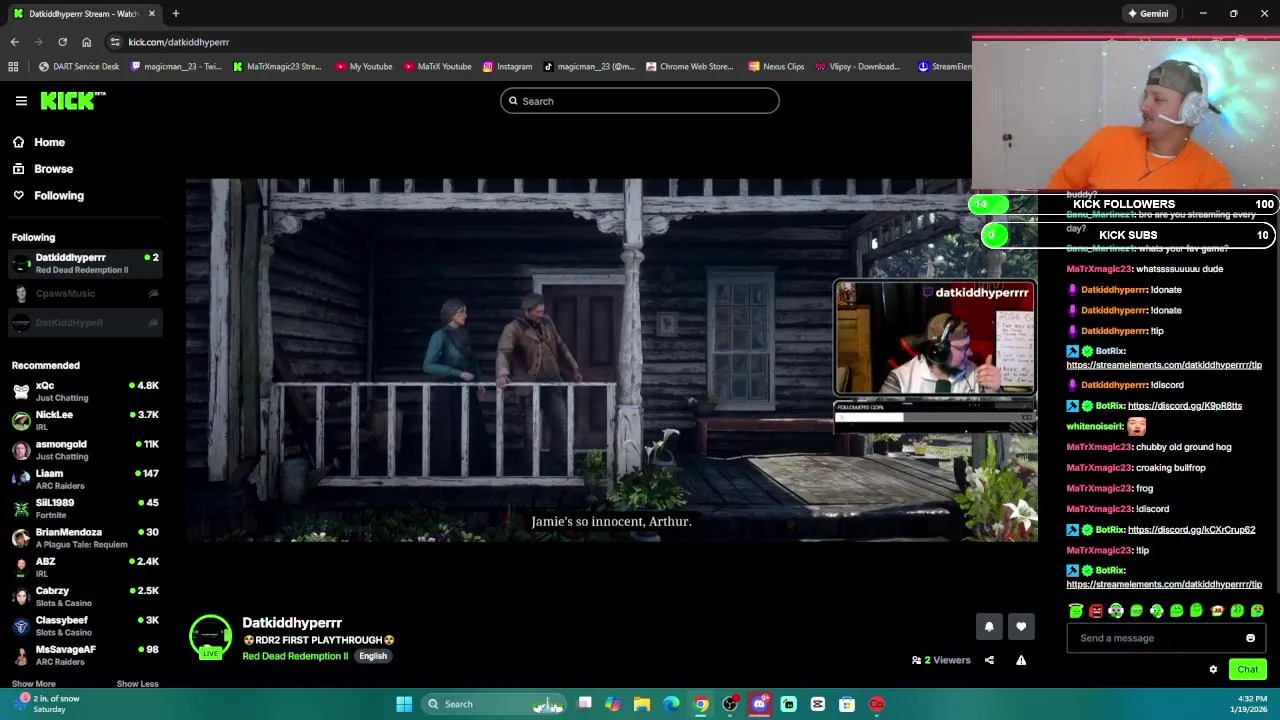Open the recommended BrianMendoza channel
1280x720 pixels.
85,538
